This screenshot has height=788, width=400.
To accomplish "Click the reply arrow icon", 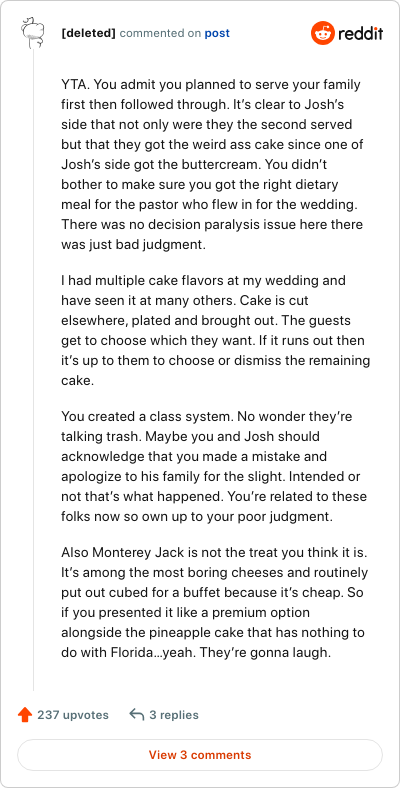I will (x=136, y=715).
